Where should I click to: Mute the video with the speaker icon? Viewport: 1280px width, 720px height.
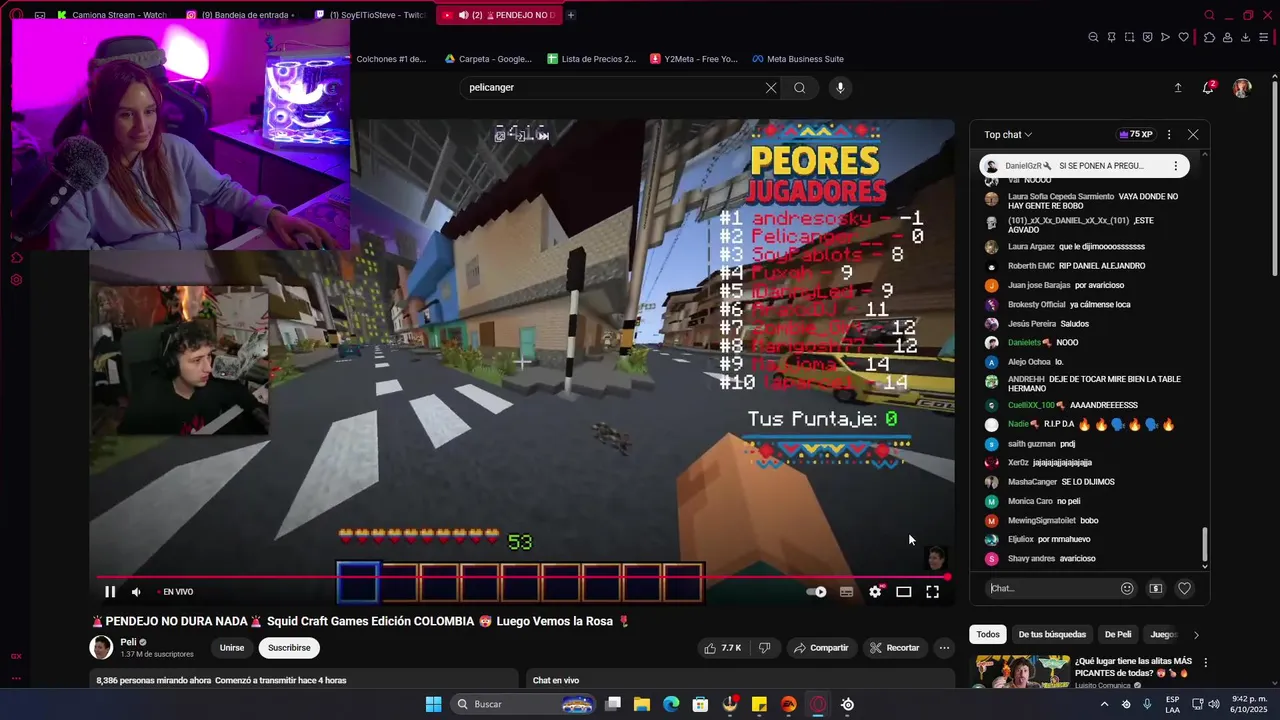(x=136, y=592)
